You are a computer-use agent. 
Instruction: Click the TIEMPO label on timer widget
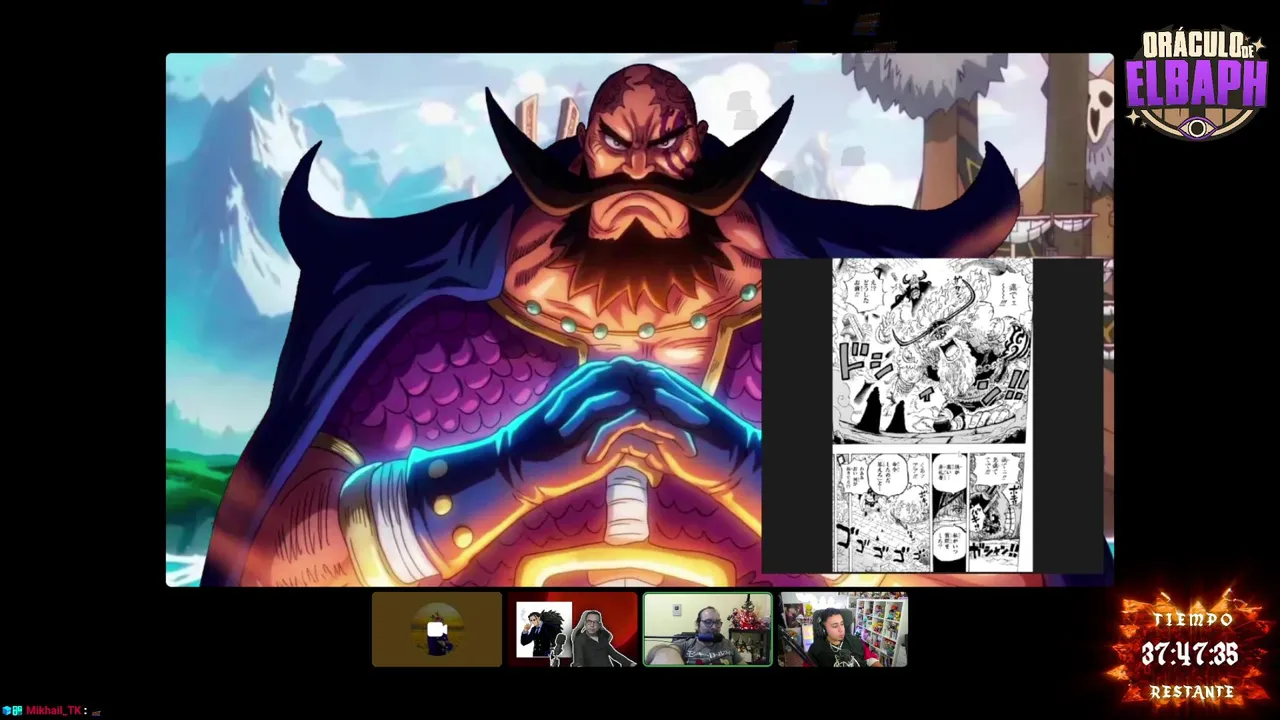click(1191, 620)
